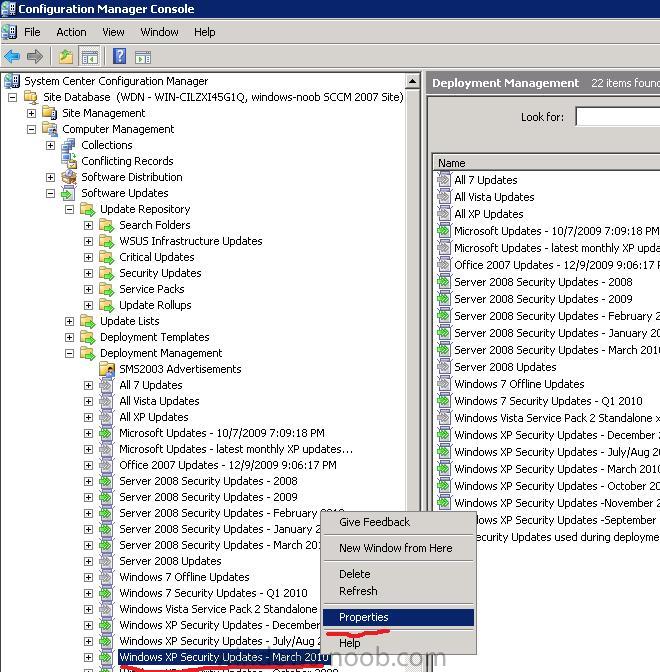The width and height of the screenshot is (660, 672).
Task: Click the Conflicting Records node icon
Action: click(x=69, y=161)
